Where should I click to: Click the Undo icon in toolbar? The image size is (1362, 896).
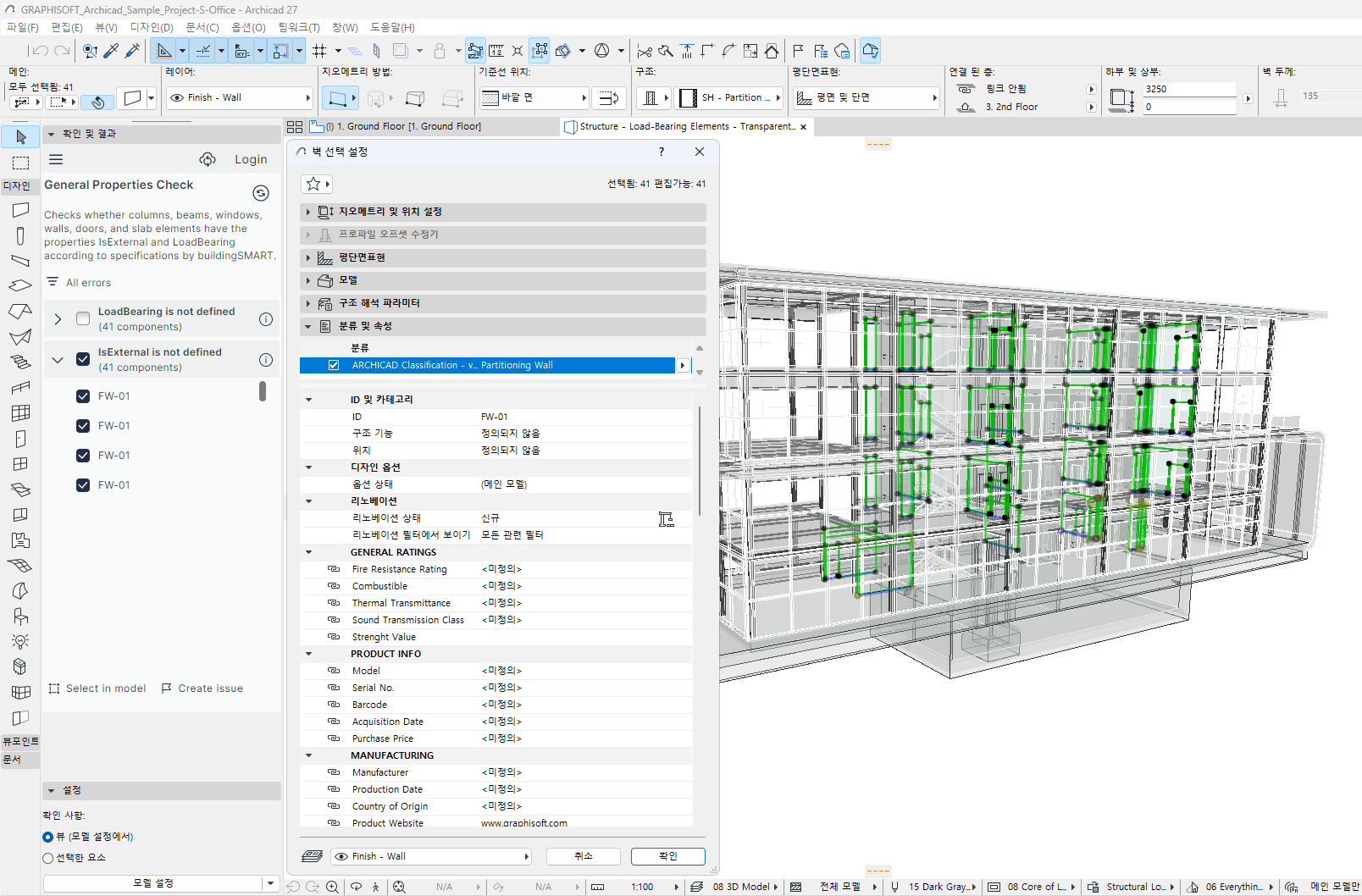coord(40,51)
